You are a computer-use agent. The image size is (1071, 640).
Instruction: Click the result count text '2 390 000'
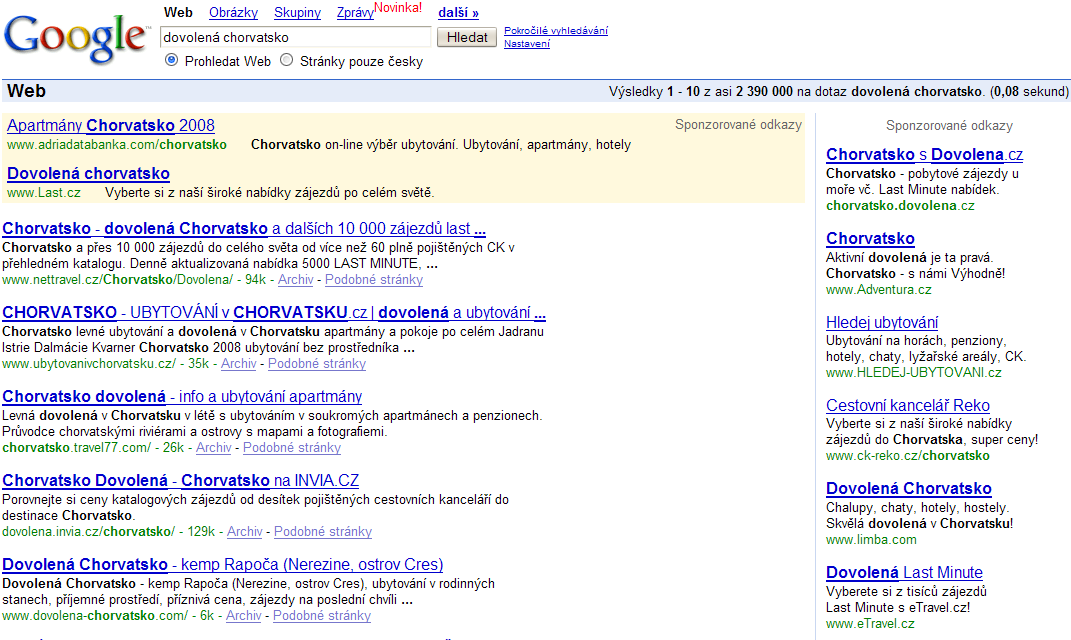point(764,92)
